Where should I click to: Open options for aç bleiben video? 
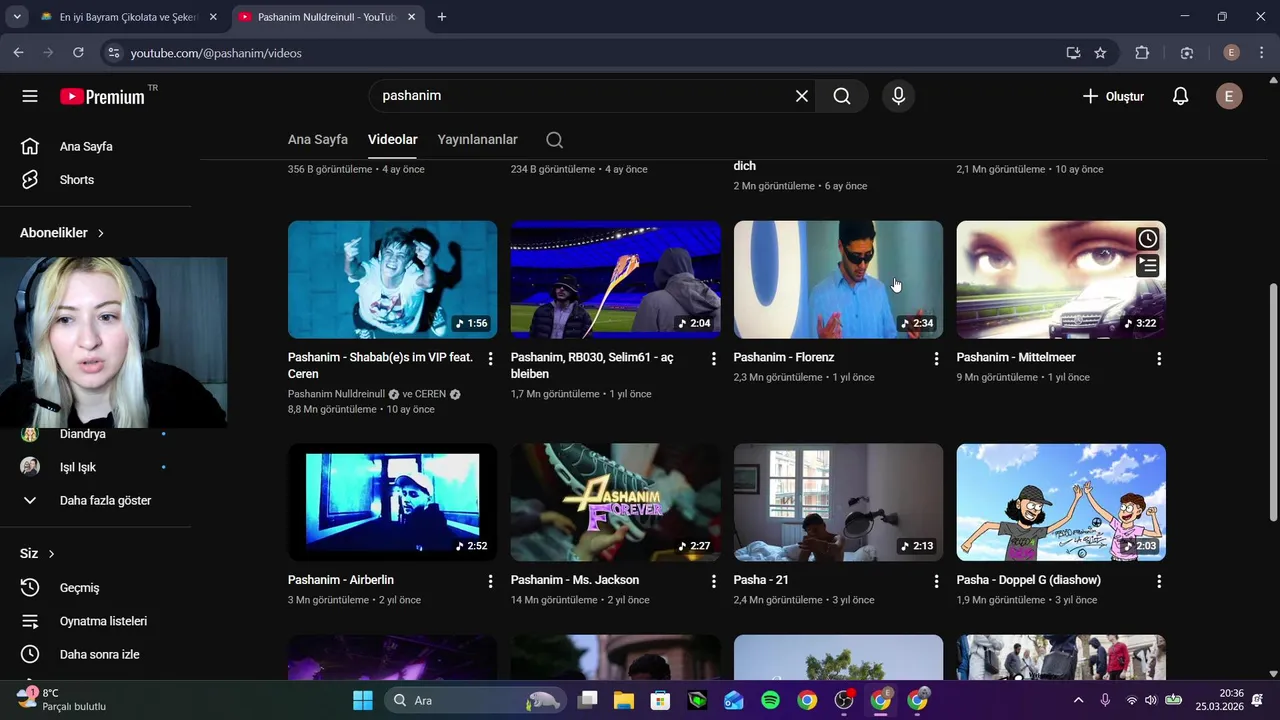click(x=713, y=358)
